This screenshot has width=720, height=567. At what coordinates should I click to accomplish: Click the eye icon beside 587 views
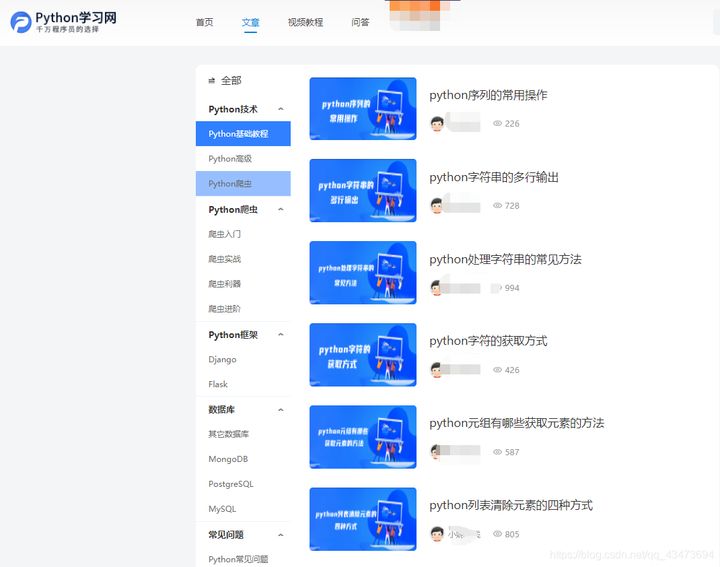(x=497, y=452)
